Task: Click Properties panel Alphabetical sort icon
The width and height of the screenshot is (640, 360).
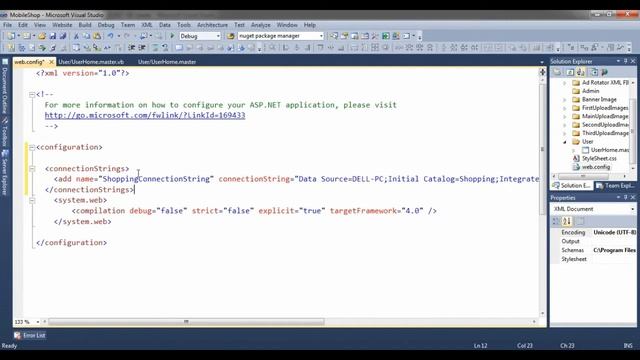Action: click(567, 221)
